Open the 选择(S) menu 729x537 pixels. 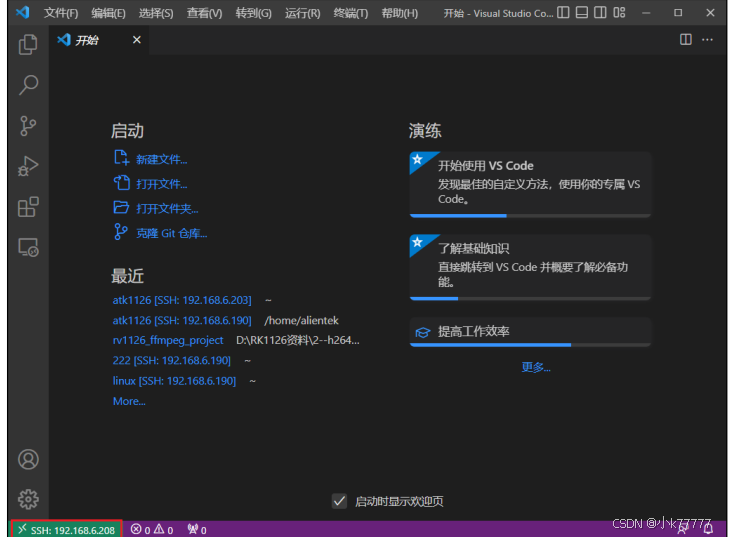(156, 13)
